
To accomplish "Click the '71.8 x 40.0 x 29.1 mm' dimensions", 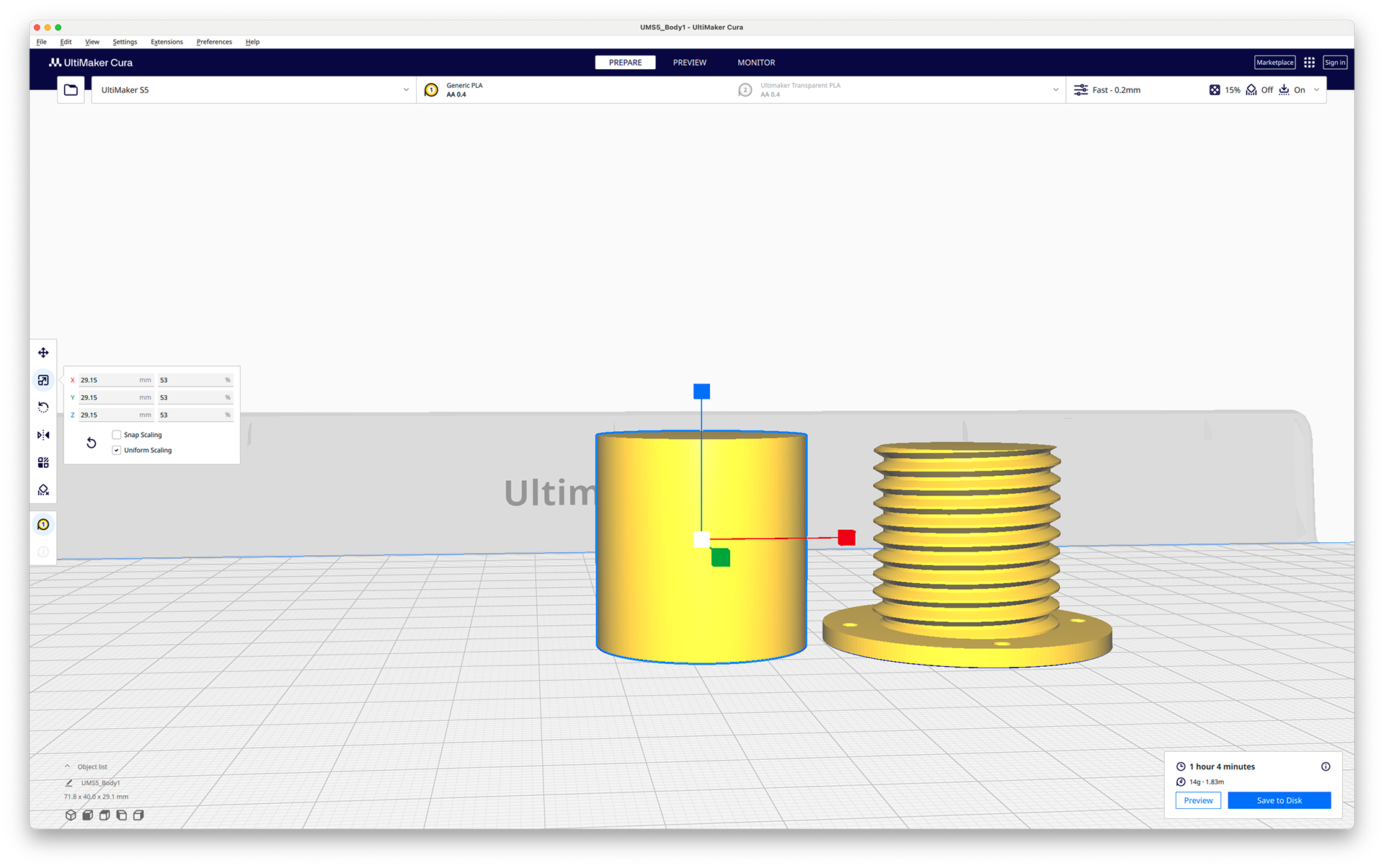I will [x=96, y=797].
